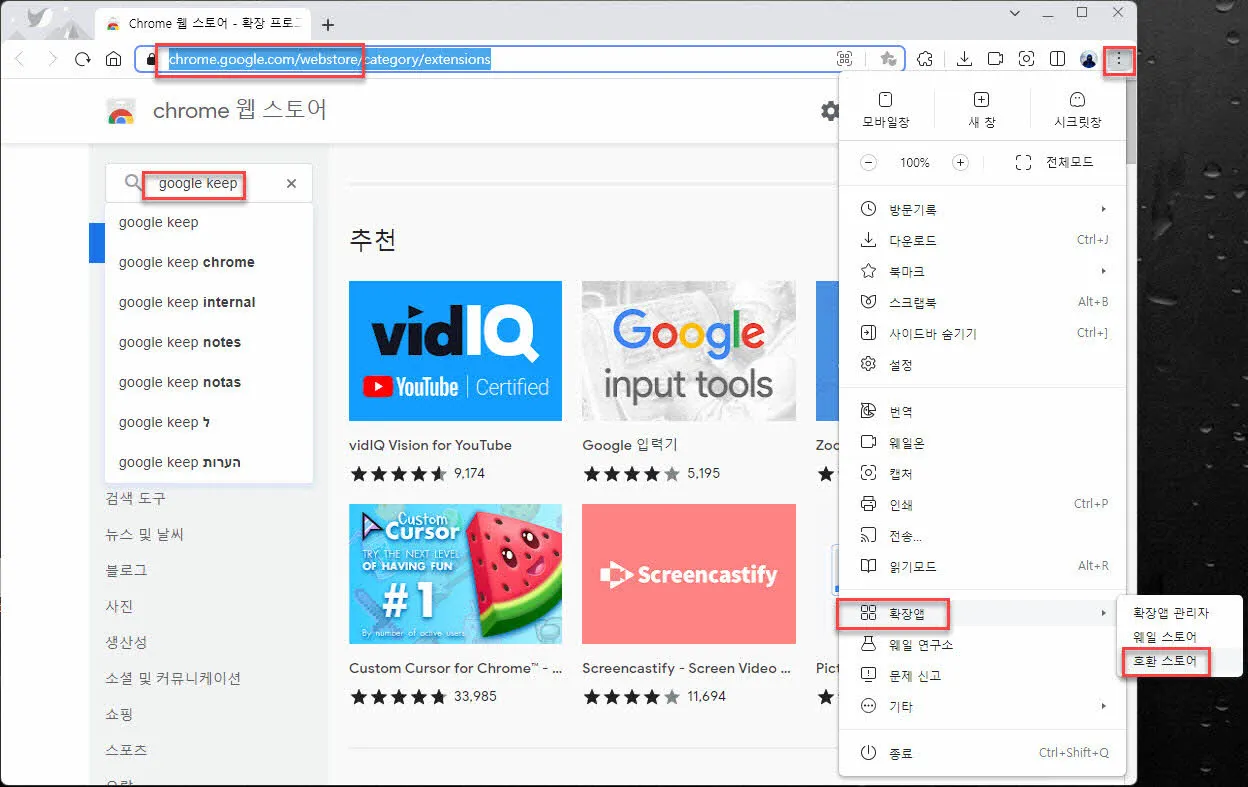Select 캡처 capture menu item

click(983, 473)
